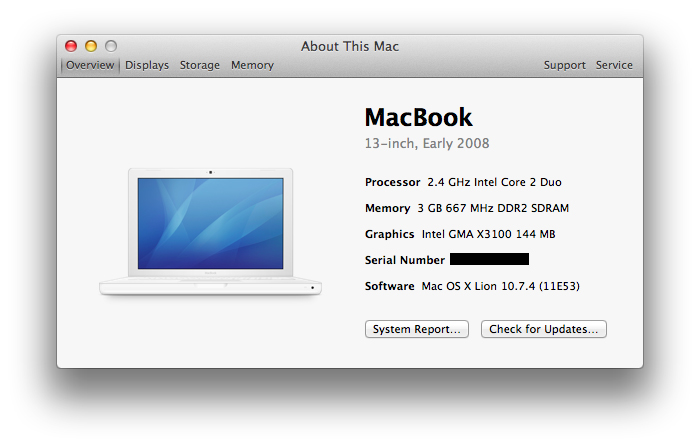Open the Storage tab
This screenshot has height=447, width=700.
tap(200, 65)
